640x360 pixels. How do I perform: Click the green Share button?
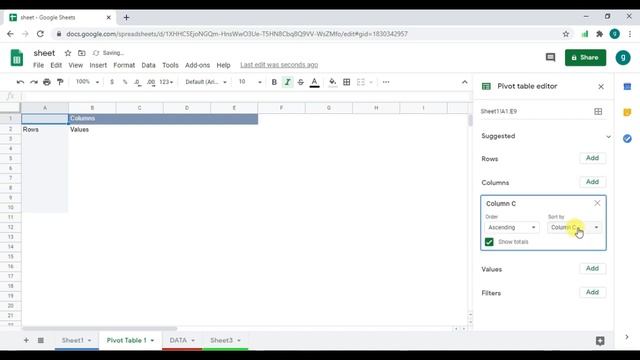click(585, 58)
